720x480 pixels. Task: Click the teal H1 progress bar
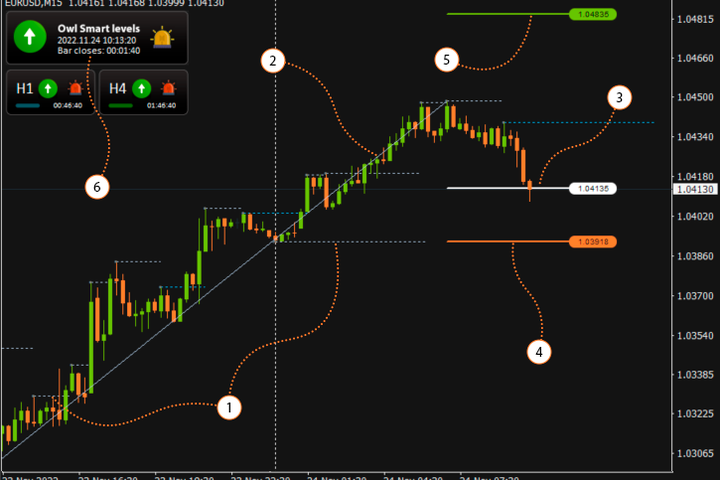point(28,106)
